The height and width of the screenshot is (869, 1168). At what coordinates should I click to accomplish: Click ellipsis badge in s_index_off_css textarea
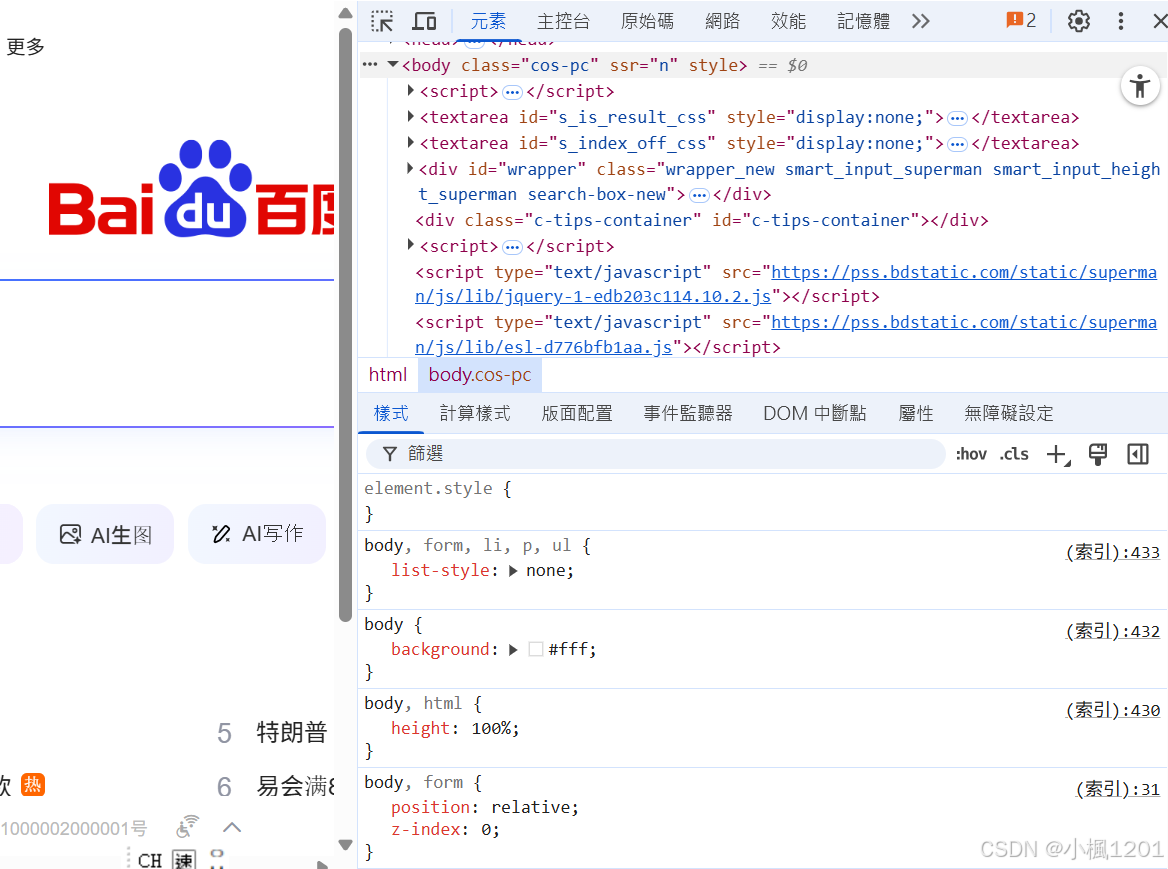[x=957, y=144]
